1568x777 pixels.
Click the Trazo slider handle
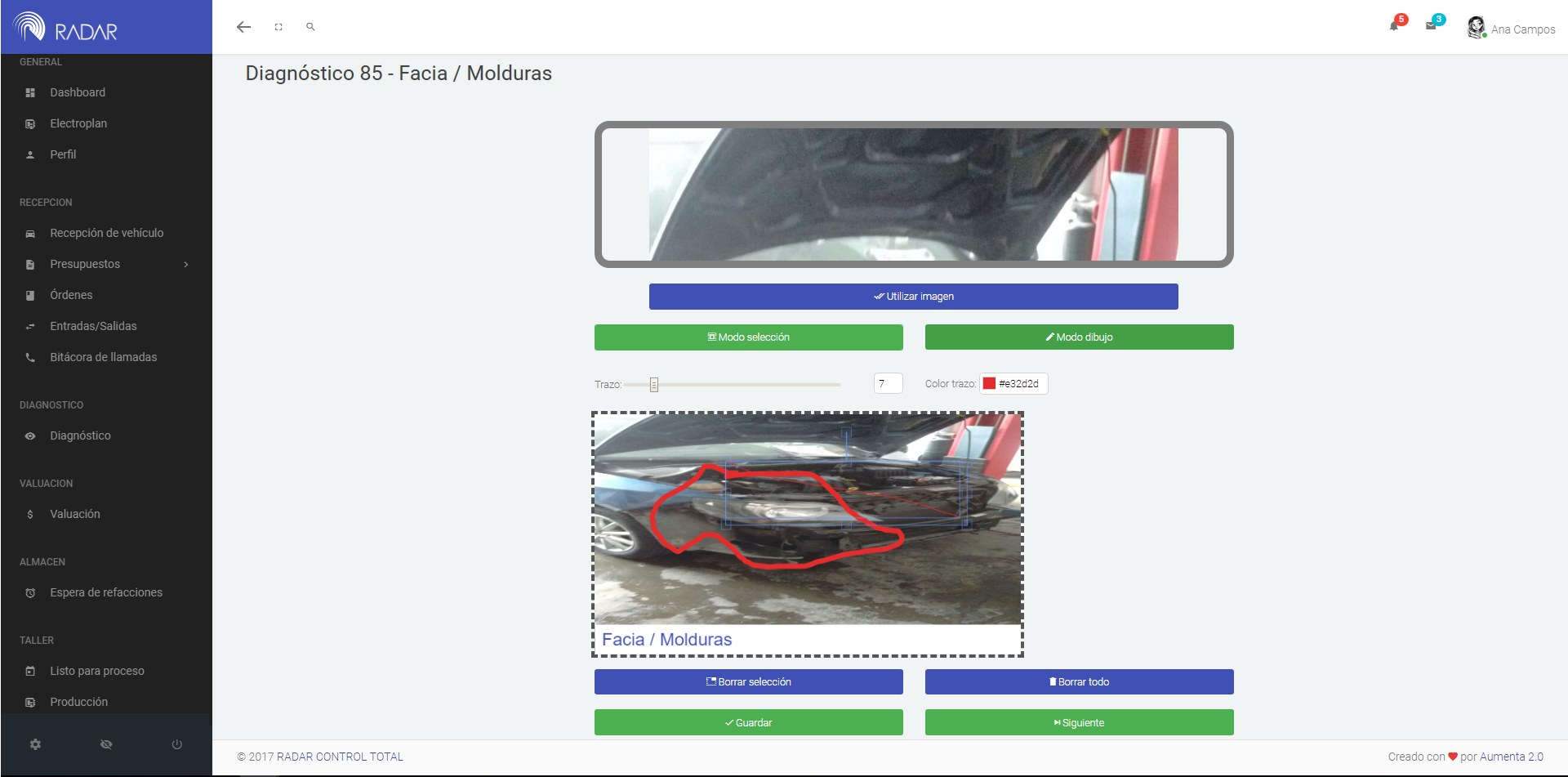pos(654,385)
